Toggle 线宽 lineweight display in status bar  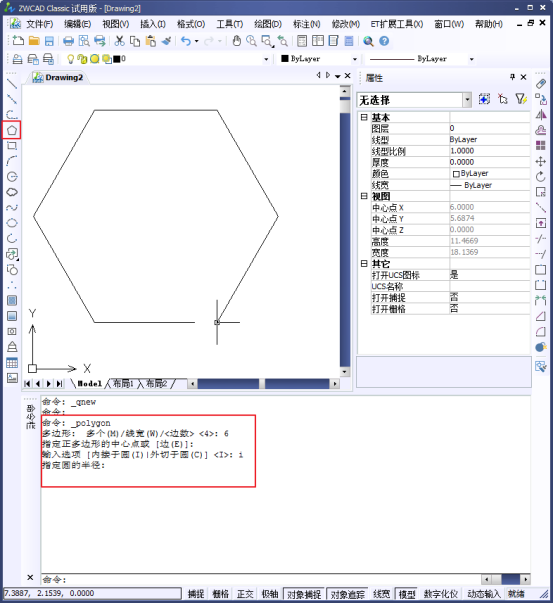tap(381, 594)
